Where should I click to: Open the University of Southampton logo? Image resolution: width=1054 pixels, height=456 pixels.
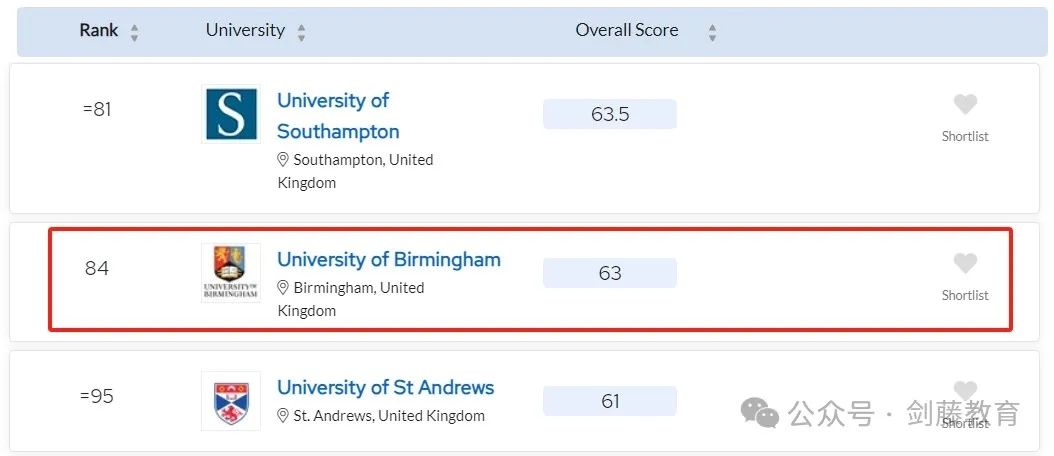pyautogui.click(x=231, y=114)
